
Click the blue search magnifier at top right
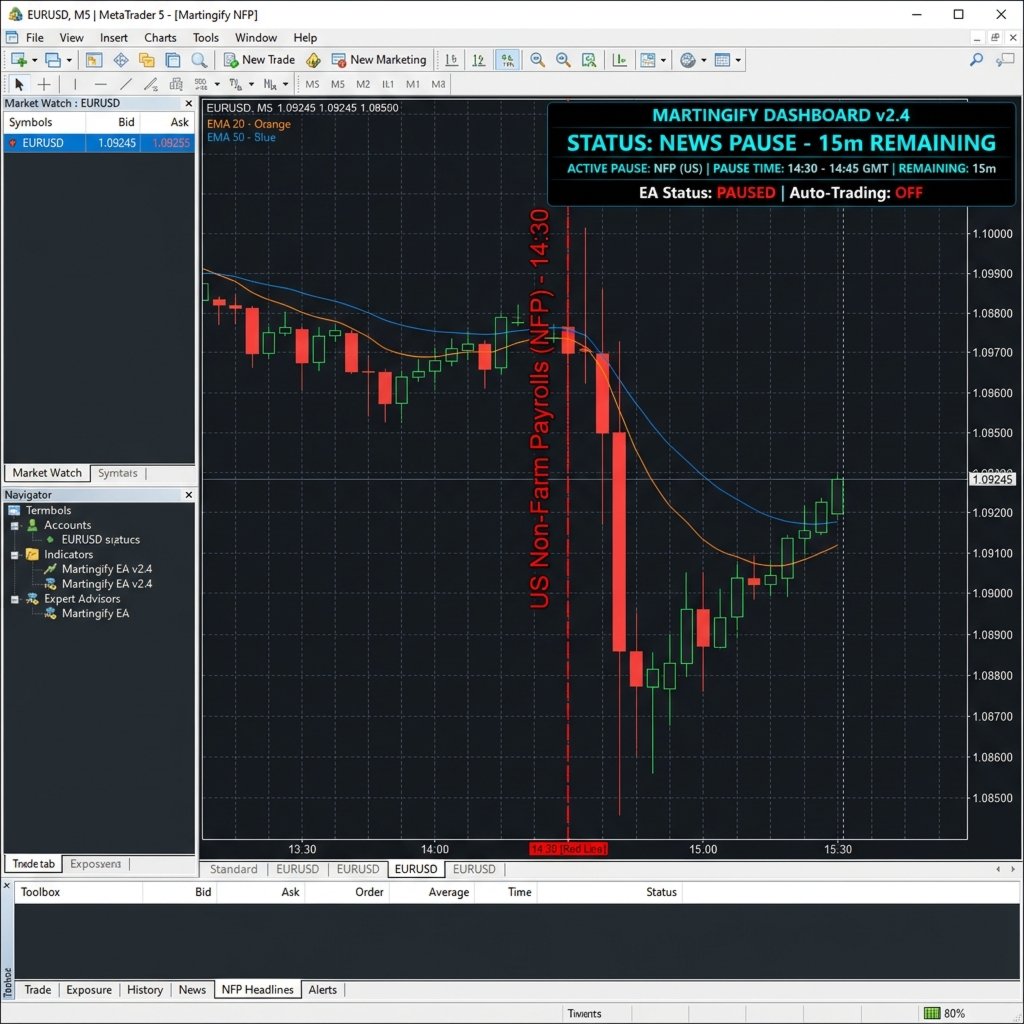point(976,60)
